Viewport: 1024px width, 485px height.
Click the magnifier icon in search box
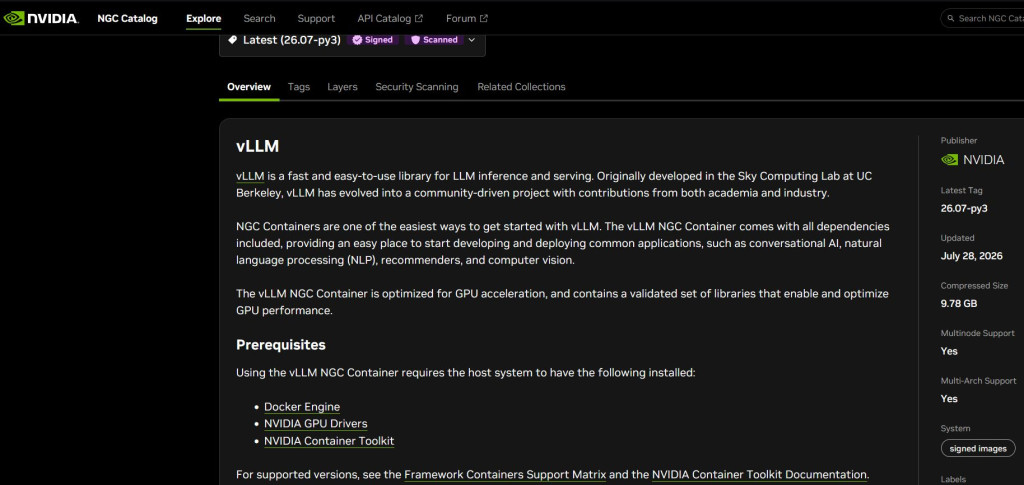(x=951, y=18)
